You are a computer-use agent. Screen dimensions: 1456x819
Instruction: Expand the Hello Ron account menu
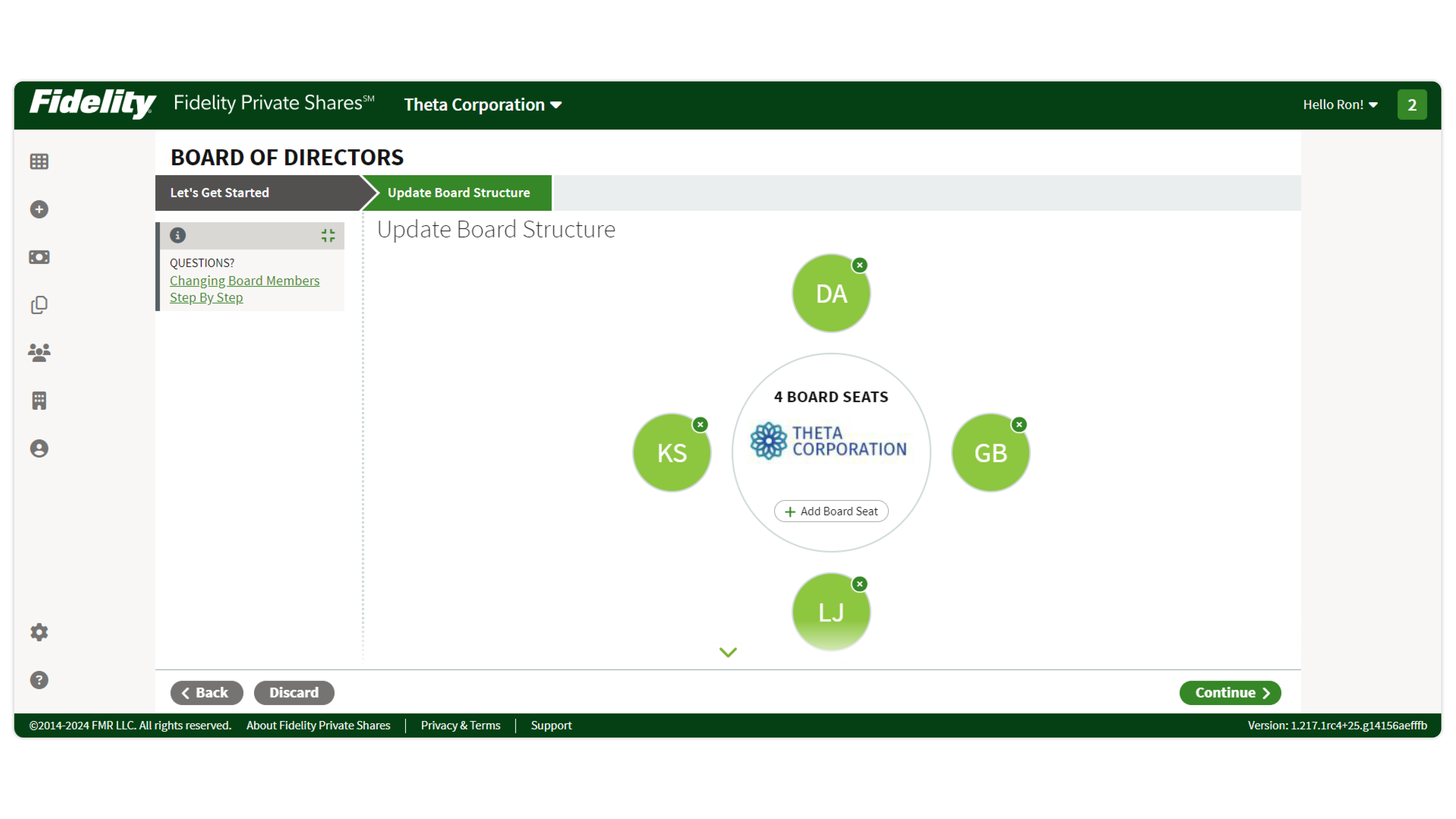coord(1341,104)
